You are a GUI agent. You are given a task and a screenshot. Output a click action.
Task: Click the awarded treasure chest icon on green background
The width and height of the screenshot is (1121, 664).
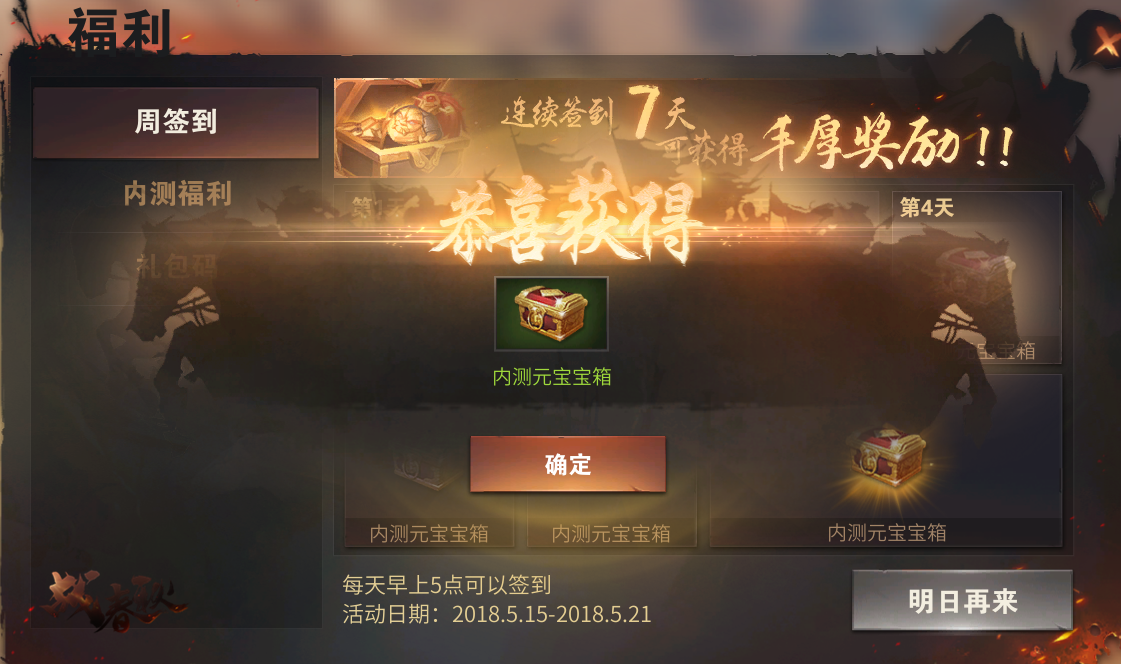[x=551, y=314]
